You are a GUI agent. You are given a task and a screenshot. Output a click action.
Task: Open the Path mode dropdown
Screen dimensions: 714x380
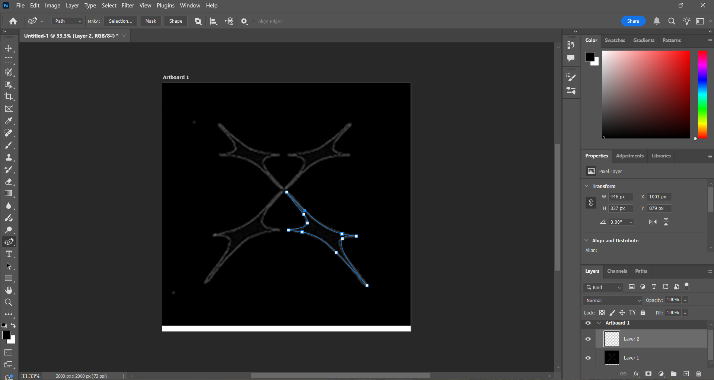pos(67,21)
